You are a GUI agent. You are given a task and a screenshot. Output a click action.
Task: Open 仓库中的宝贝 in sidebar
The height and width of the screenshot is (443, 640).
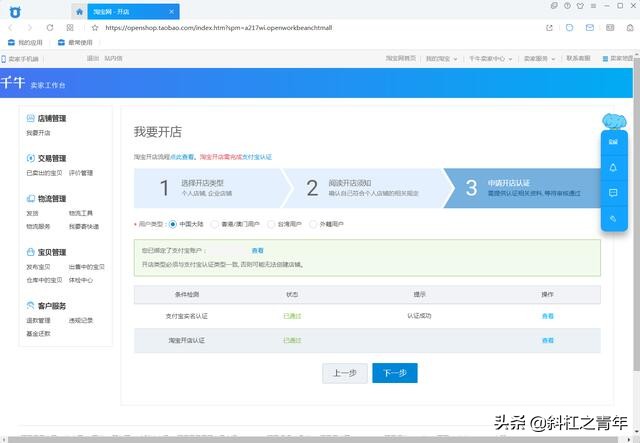44,280
